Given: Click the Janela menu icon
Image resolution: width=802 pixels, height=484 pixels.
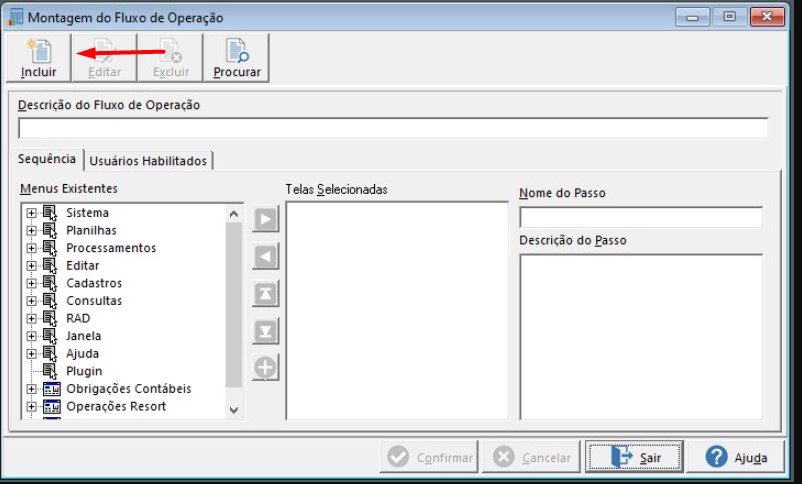Looking at the screenshot, I should [x=50, y=336].
